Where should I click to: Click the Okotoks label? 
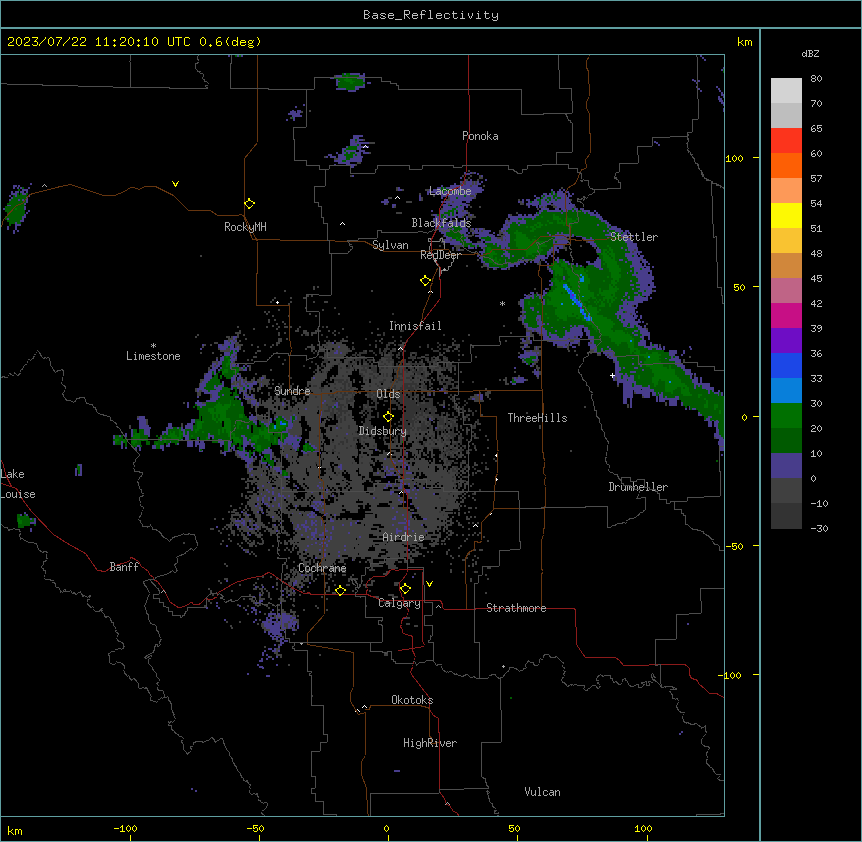click(412, 700)
